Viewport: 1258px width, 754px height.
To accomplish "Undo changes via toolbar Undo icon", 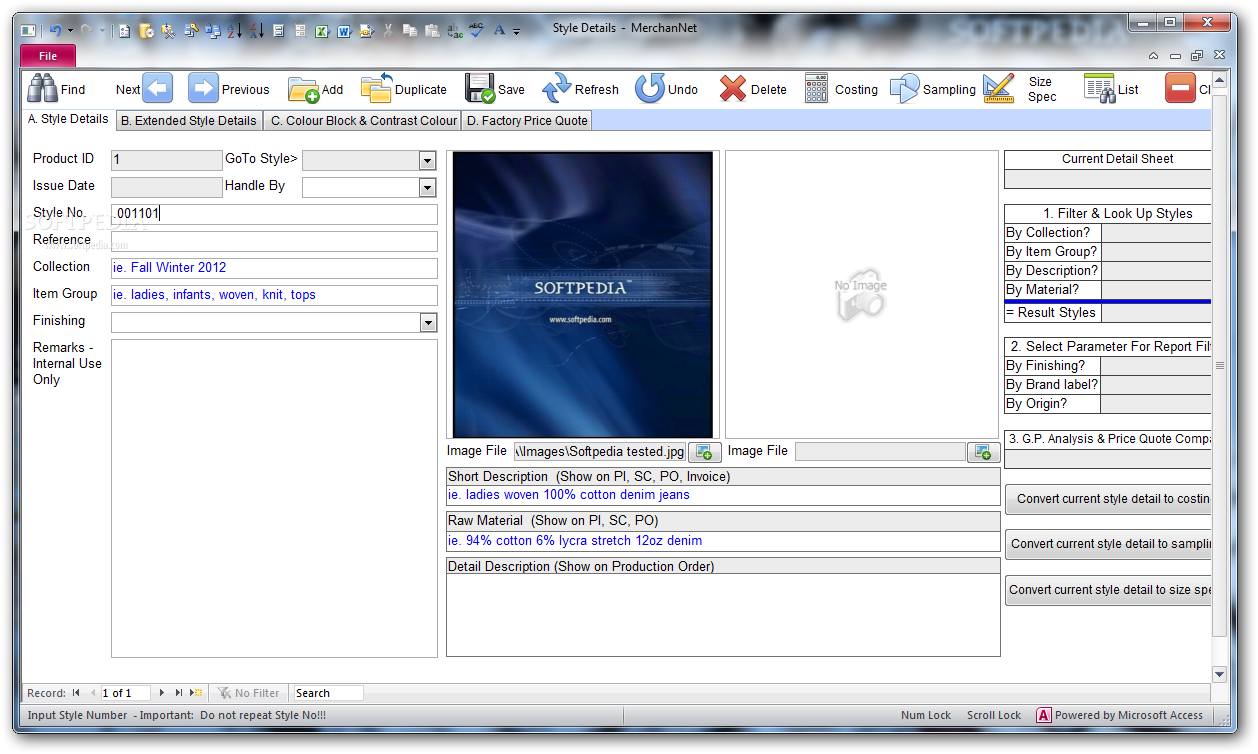I will click(650, 89).
